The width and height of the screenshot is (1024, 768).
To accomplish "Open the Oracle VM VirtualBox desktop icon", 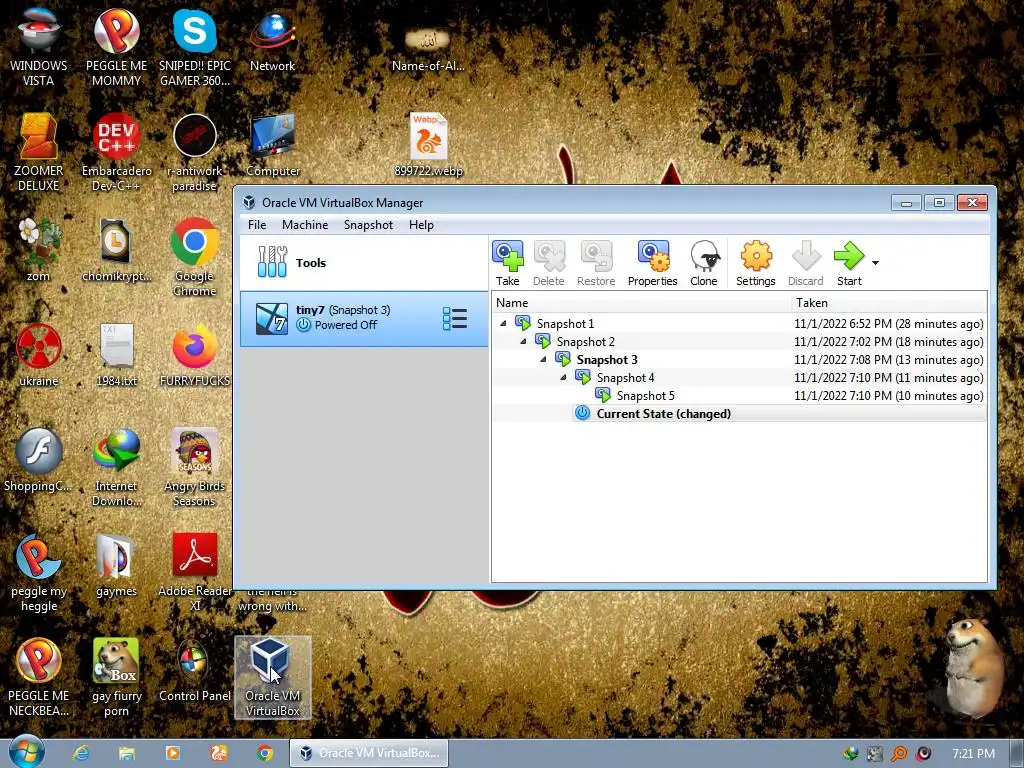I will (x=272, y=677).
